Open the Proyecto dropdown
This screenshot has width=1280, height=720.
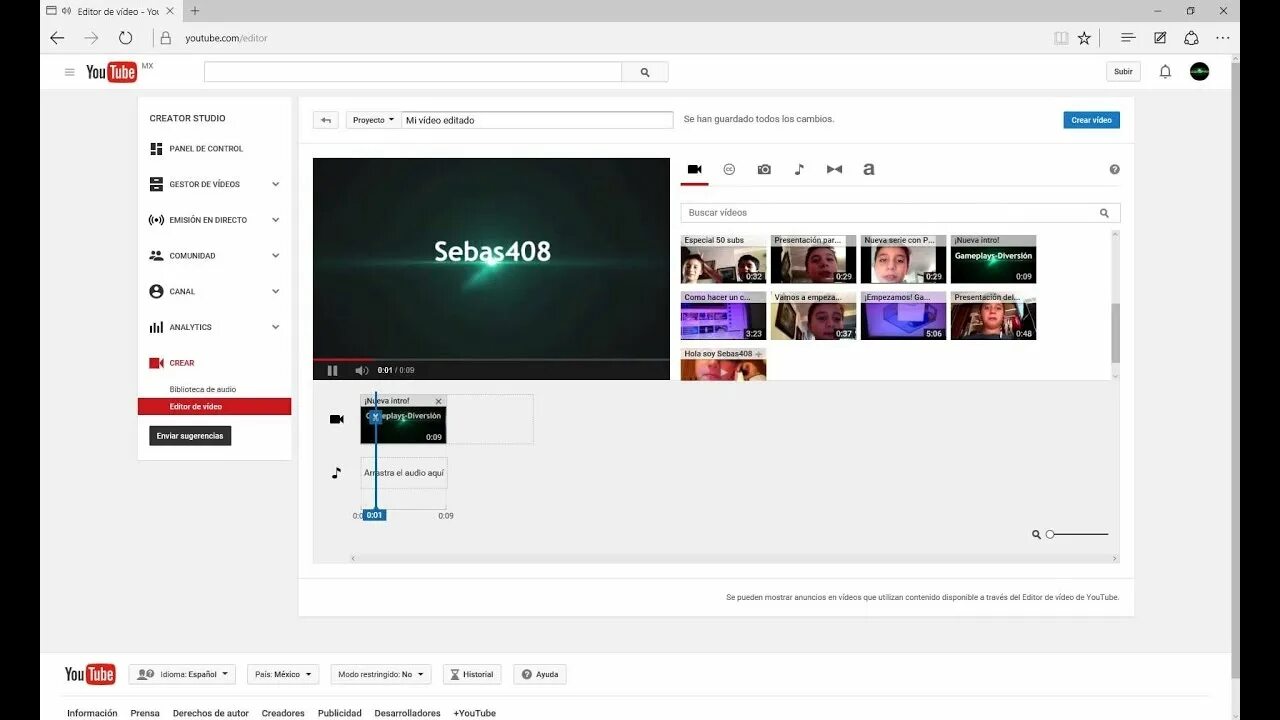(373, 120)
